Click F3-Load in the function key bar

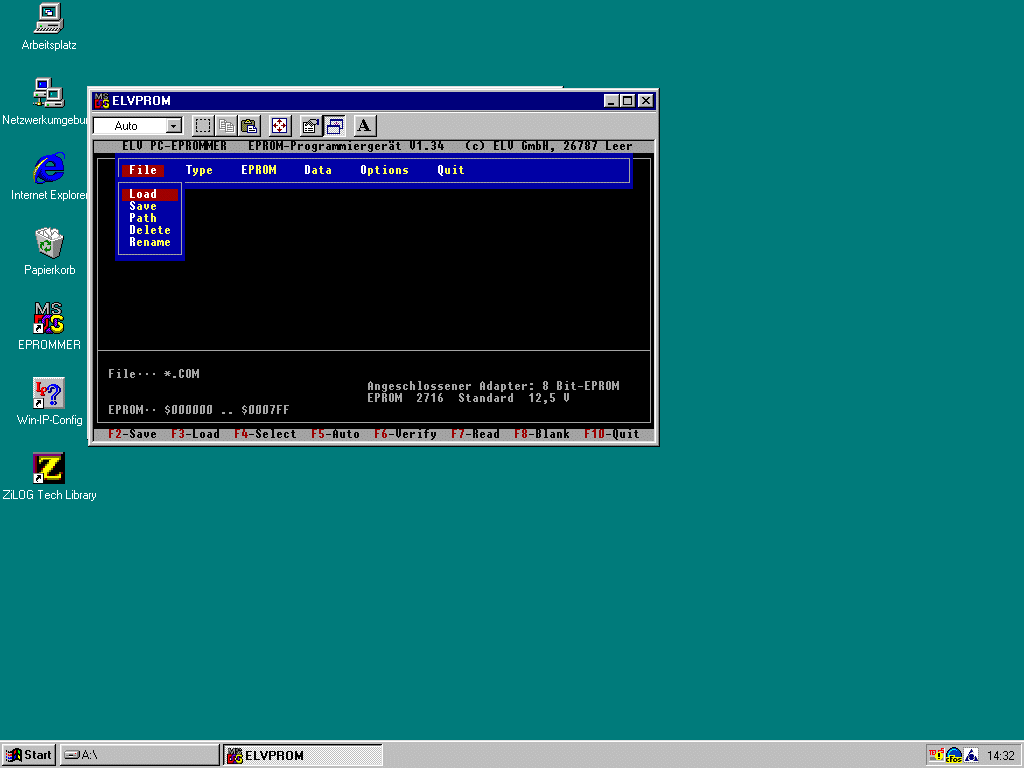[x=195, y=434]
